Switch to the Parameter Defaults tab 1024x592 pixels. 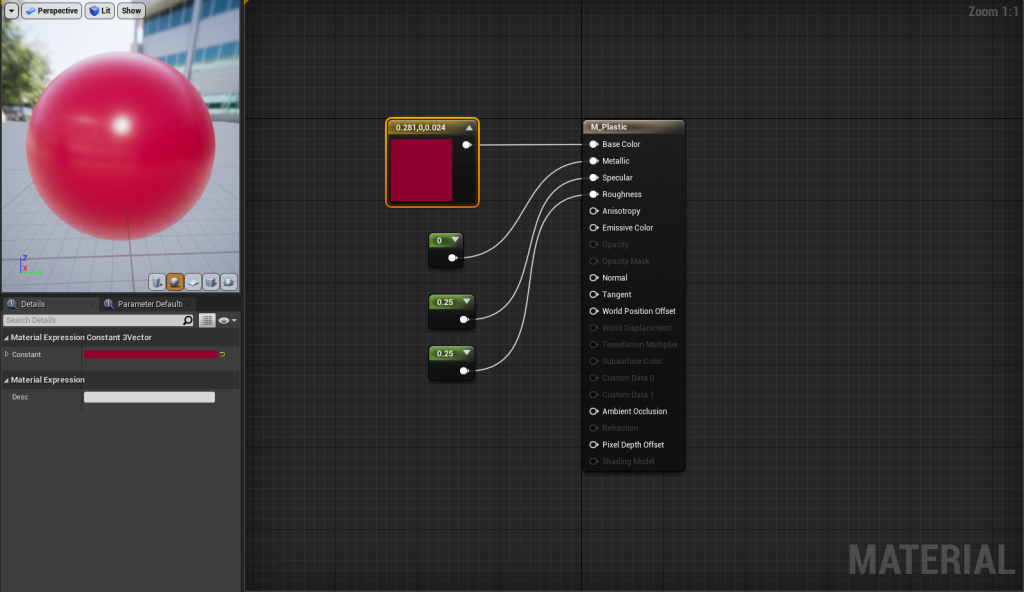click(x=148, y=304)
